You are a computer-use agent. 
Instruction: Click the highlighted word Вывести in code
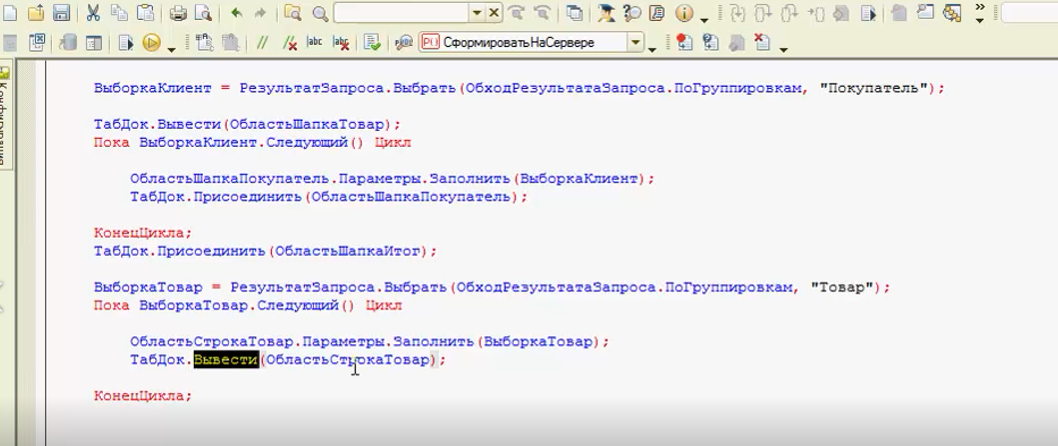(x=225, y=360)
